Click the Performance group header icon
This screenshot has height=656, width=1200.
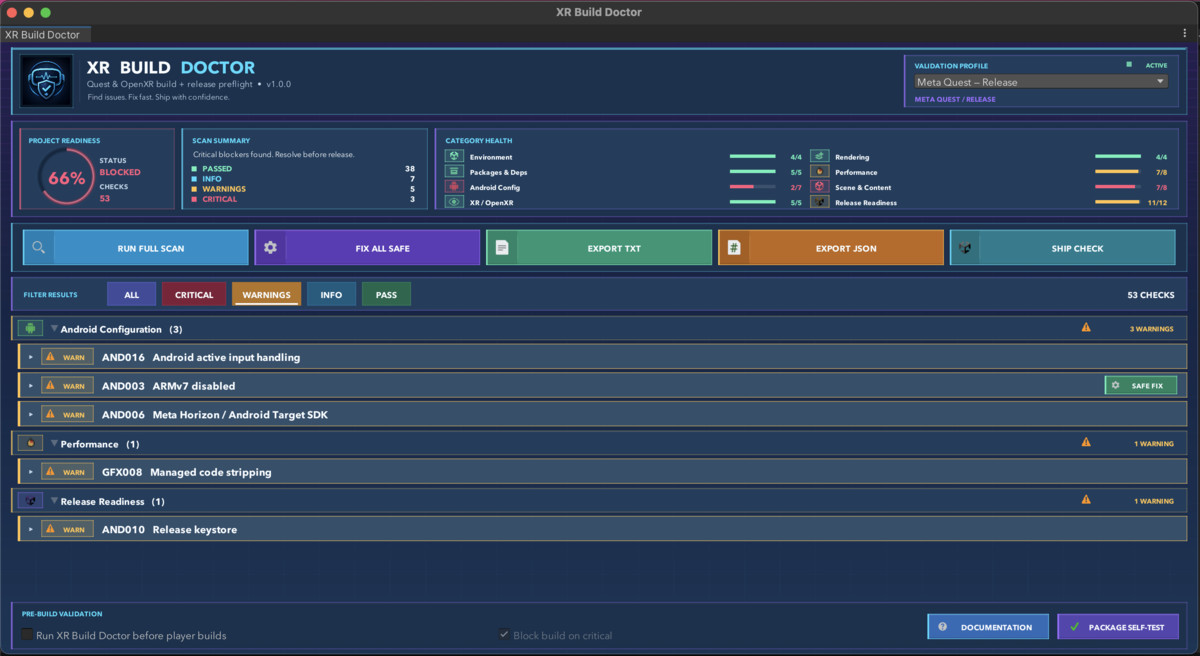click(x=30, y=443)
